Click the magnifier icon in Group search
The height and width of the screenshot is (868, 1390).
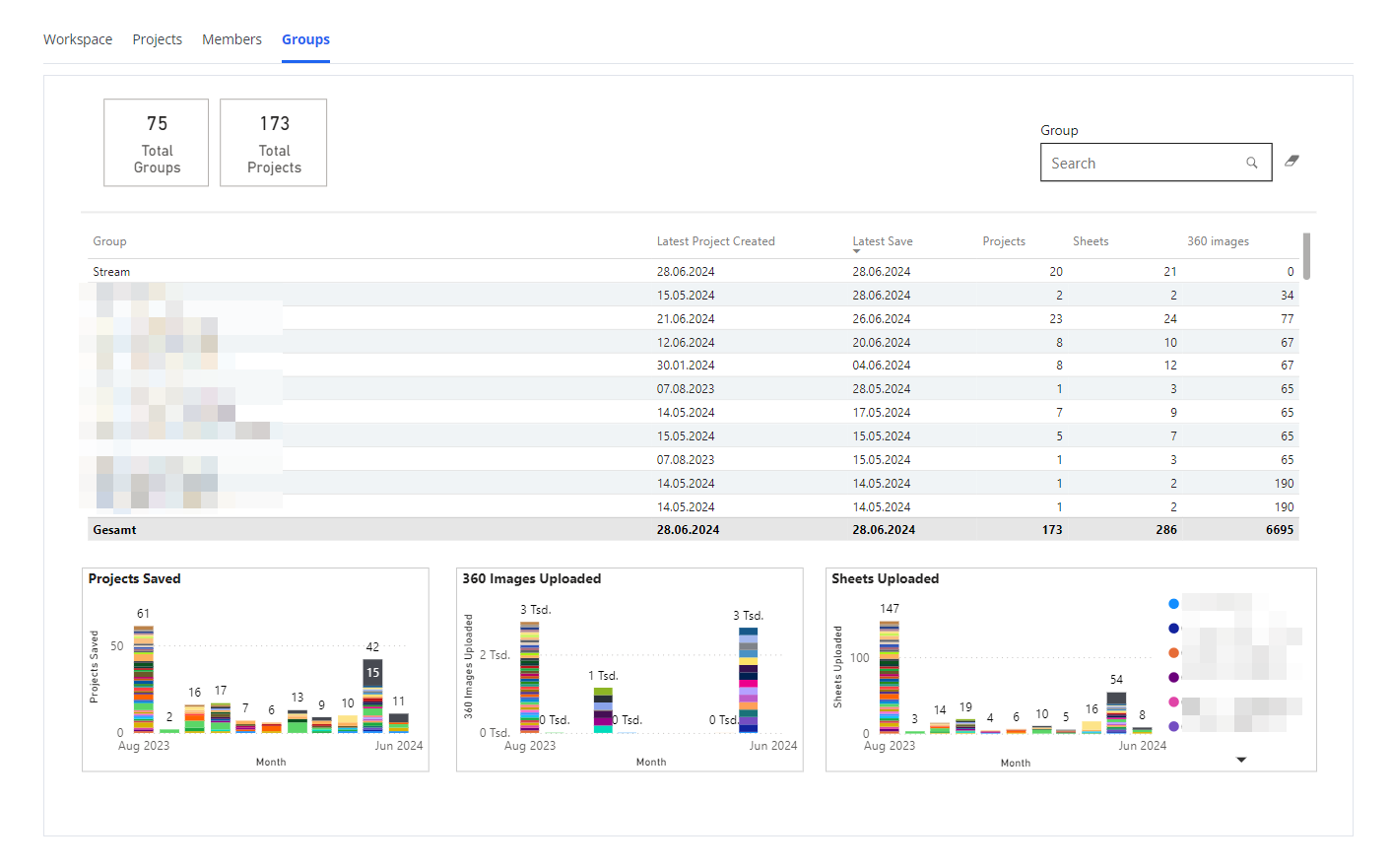1251,164
